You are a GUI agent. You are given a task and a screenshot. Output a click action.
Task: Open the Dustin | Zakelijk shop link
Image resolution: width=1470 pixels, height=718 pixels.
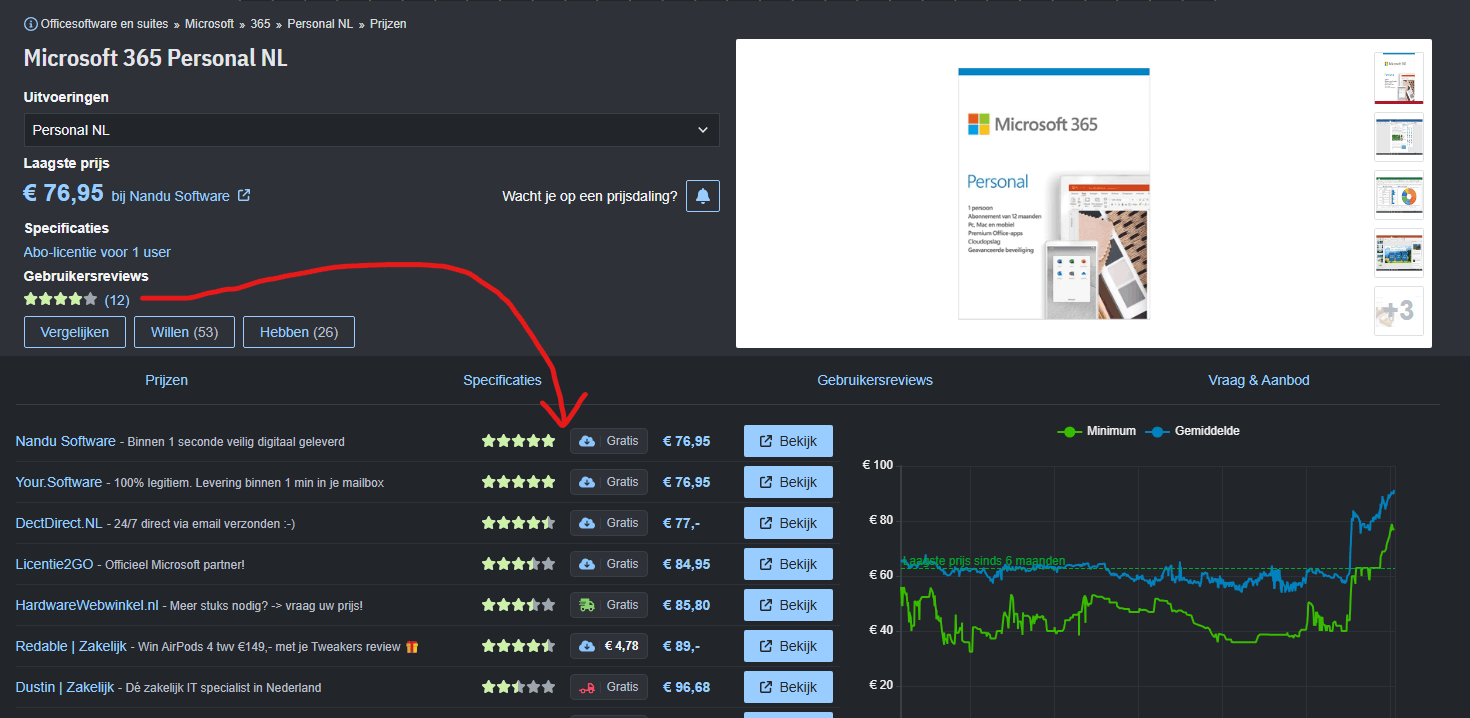tap(65, 687)
